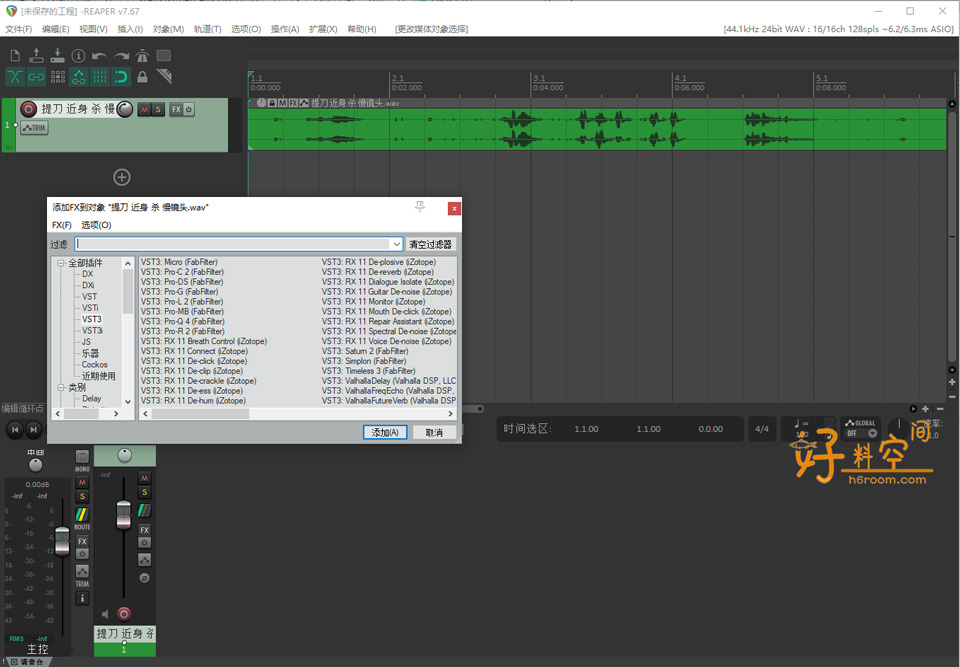Collapse the 全部插件 tree node
This screenshot has height=667, width=960.
[60, 263]
